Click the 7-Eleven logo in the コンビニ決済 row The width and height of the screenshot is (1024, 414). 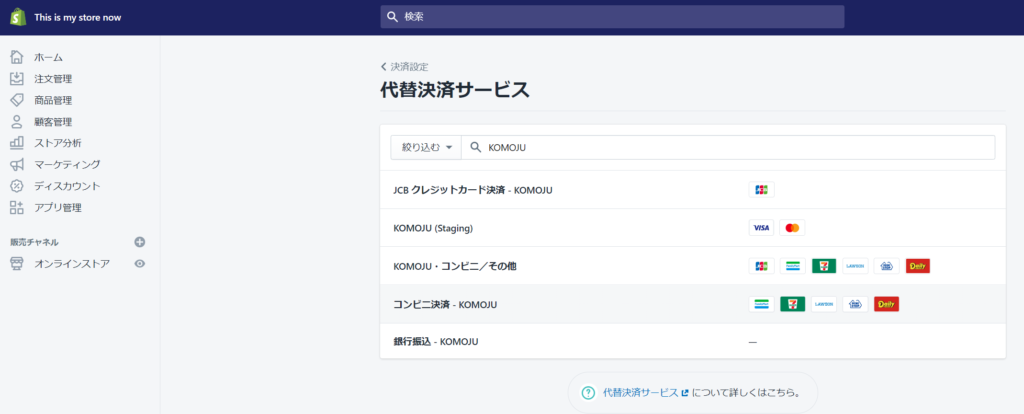tap(793, 304)
